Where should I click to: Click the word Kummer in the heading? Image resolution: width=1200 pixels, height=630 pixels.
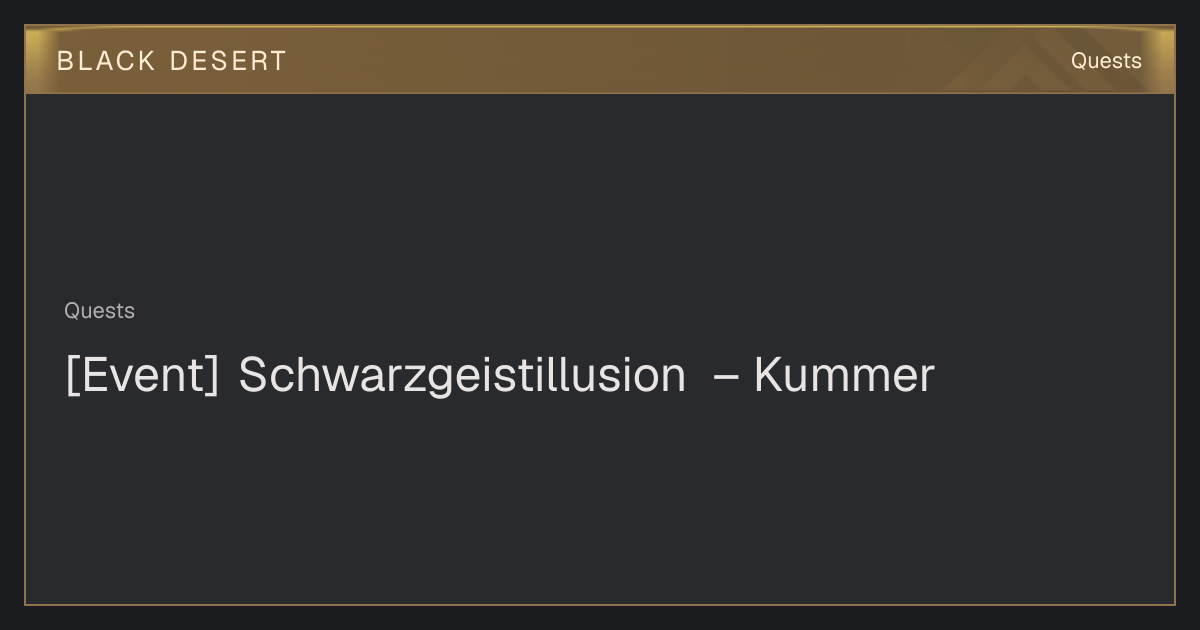pyautogui.click(x=844, y=376)
